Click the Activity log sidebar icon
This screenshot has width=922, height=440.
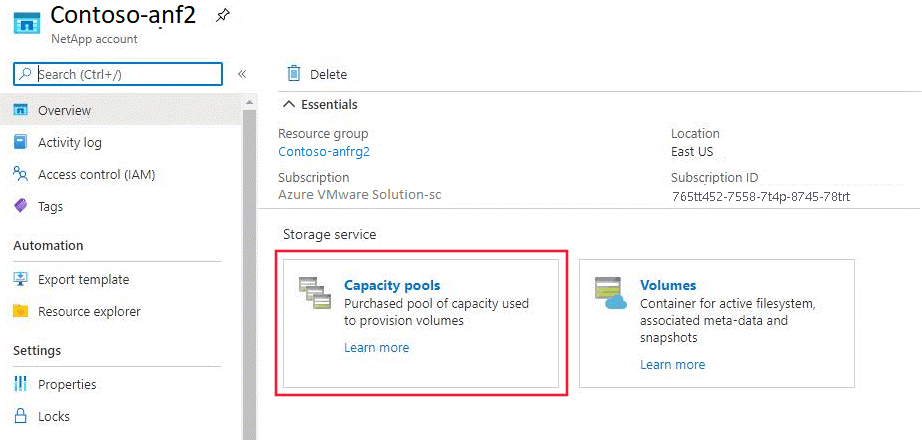click(21, 142)
